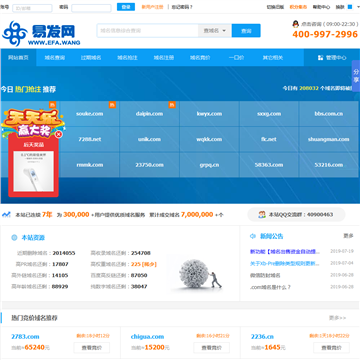Click the 2014055 deleted domains count
This screenshot has width=360, height=360.
click(x=64, y=253)
